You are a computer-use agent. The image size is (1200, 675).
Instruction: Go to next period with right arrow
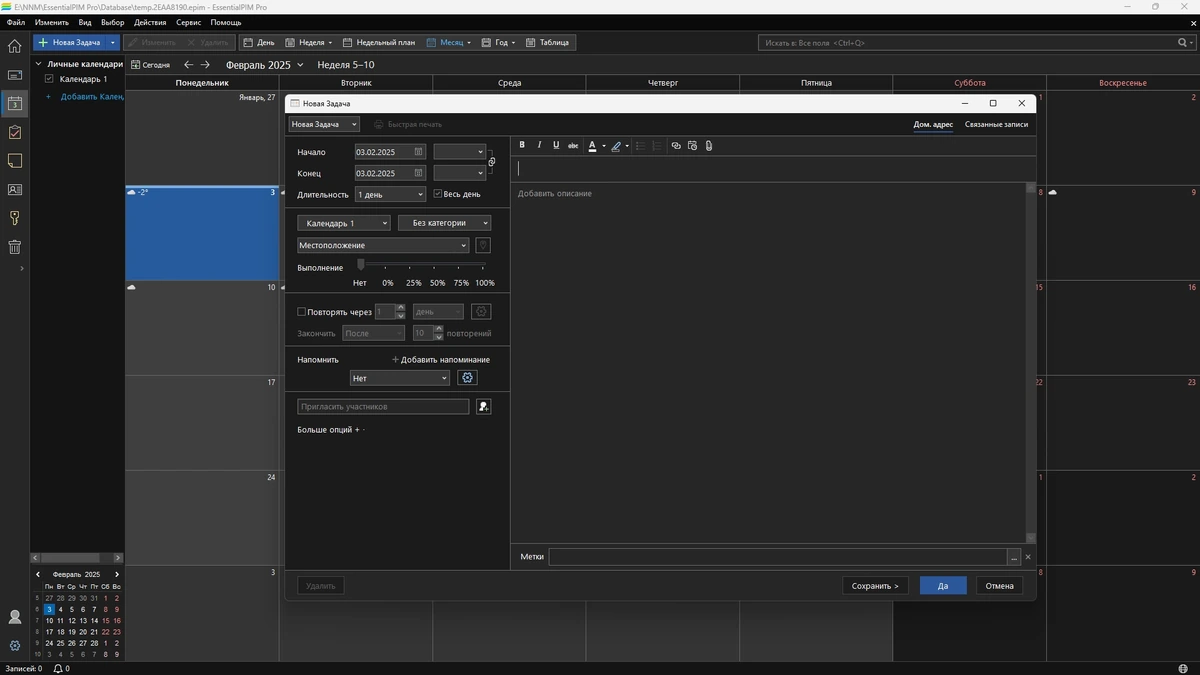point(205,65)
